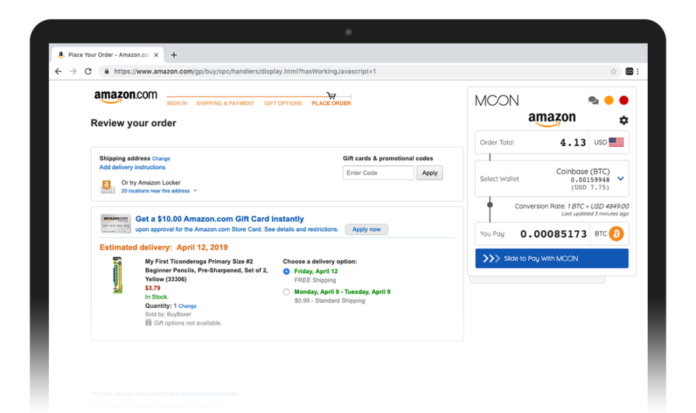Click the cart icon on checkout progress bar

331,95
